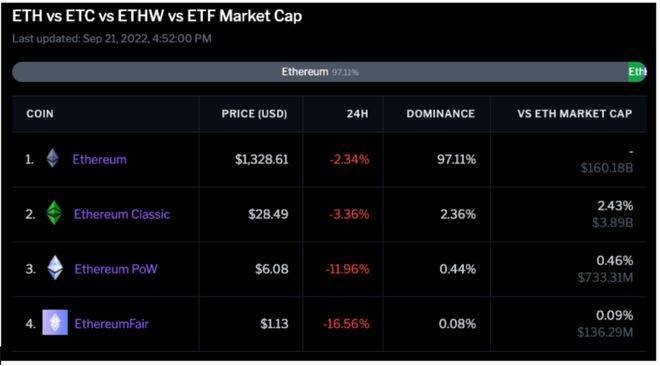This screenshot has width=660, height=366.
Task: Click the gray Ethereum 97.11% dominance bar
Action: tap(320, 72)
